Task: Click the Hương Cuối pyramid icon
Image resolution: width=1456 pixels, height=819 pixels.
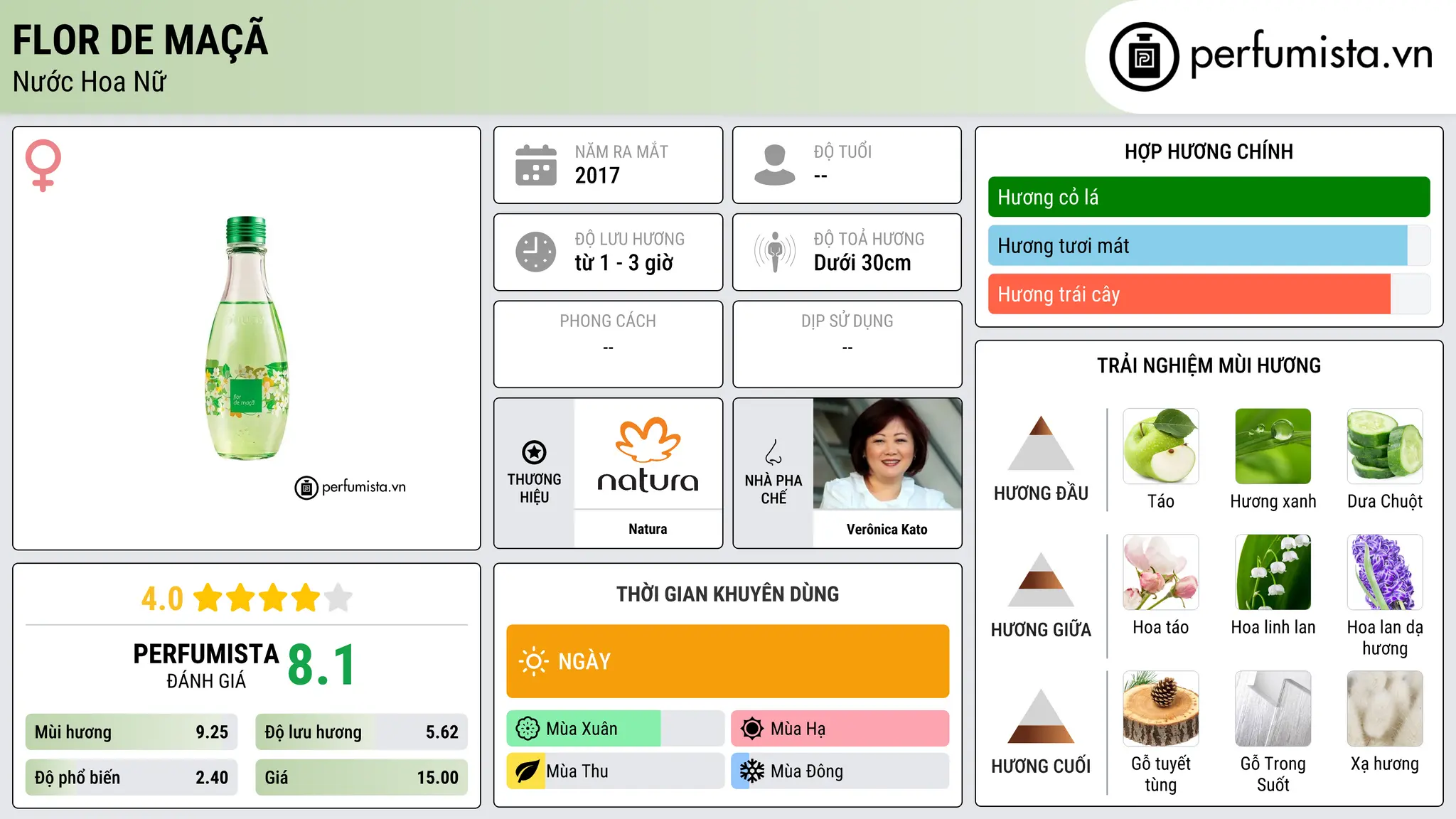Action: tap(1041, 716)
